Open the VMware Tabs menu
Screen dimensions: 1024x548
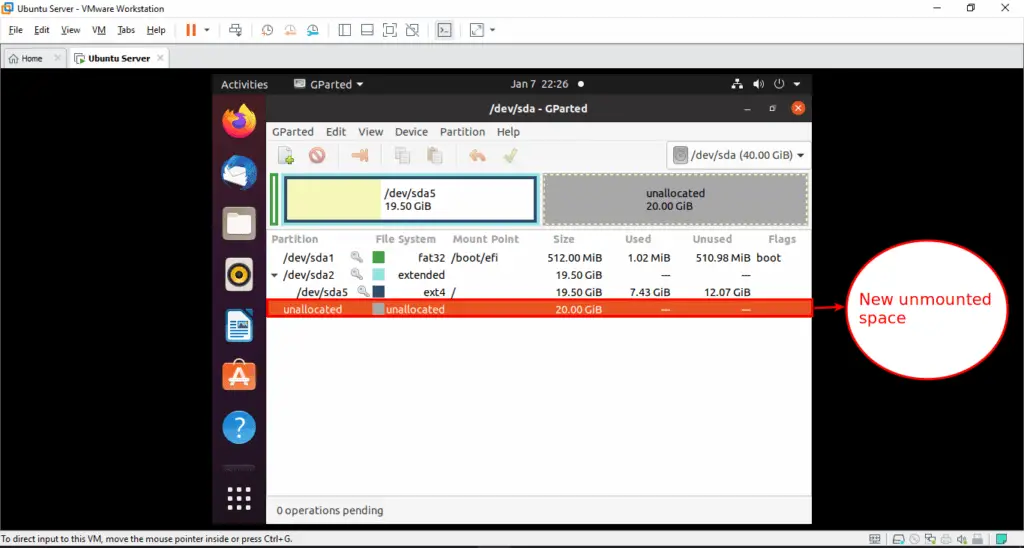pos(126,30)
